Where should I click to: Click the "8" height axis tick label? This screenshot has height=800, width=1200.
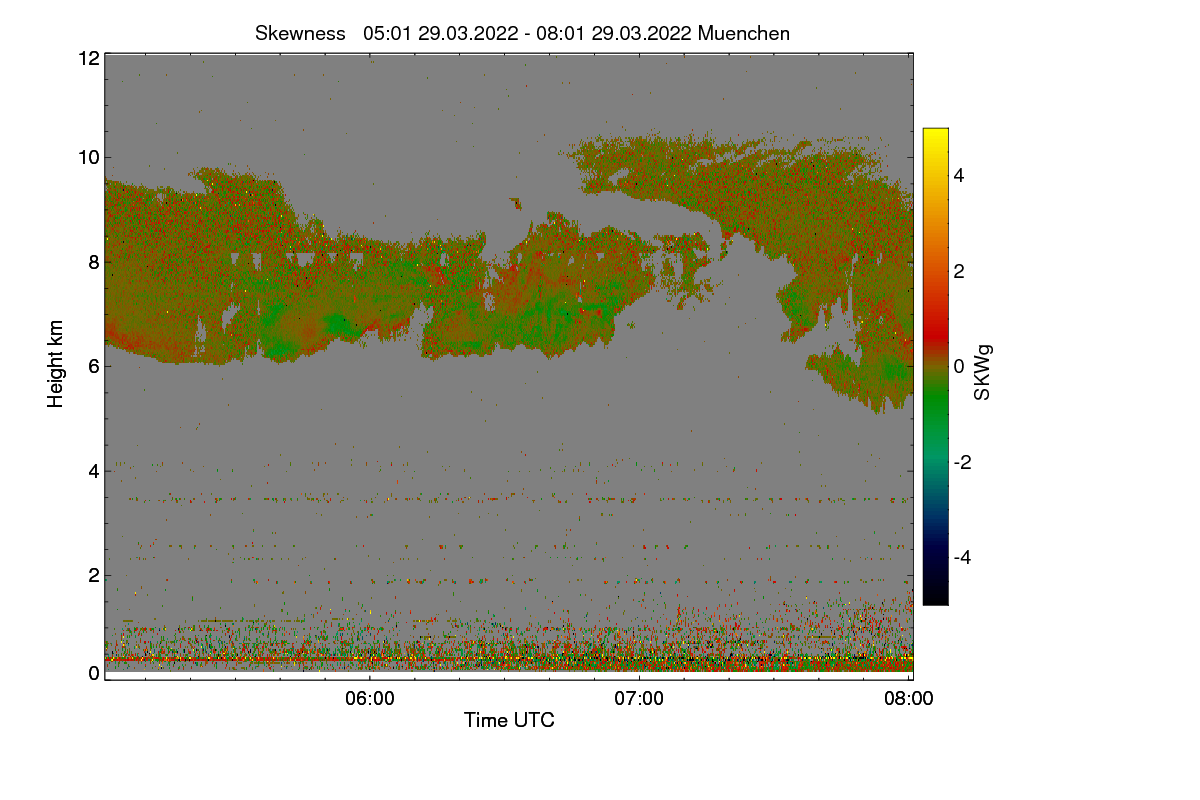pos(93,262)
